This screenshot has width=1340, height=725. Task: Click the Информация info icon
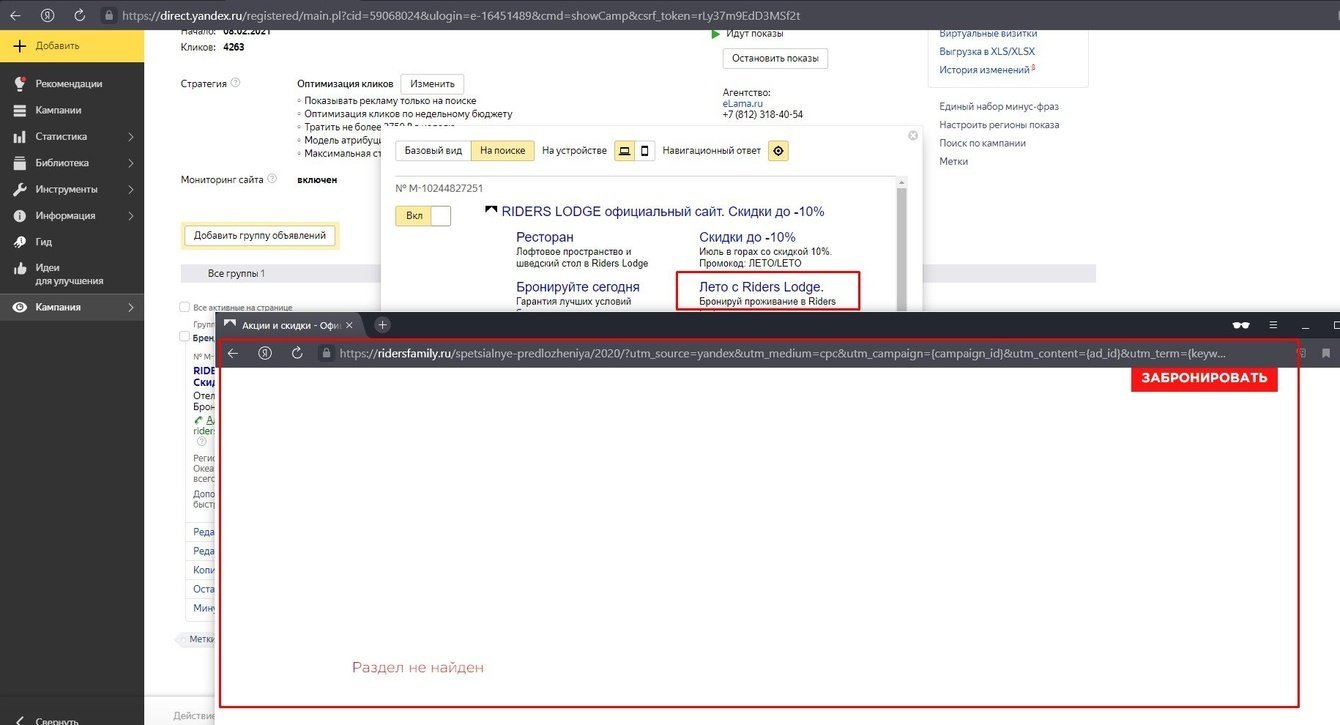point(19,216)
